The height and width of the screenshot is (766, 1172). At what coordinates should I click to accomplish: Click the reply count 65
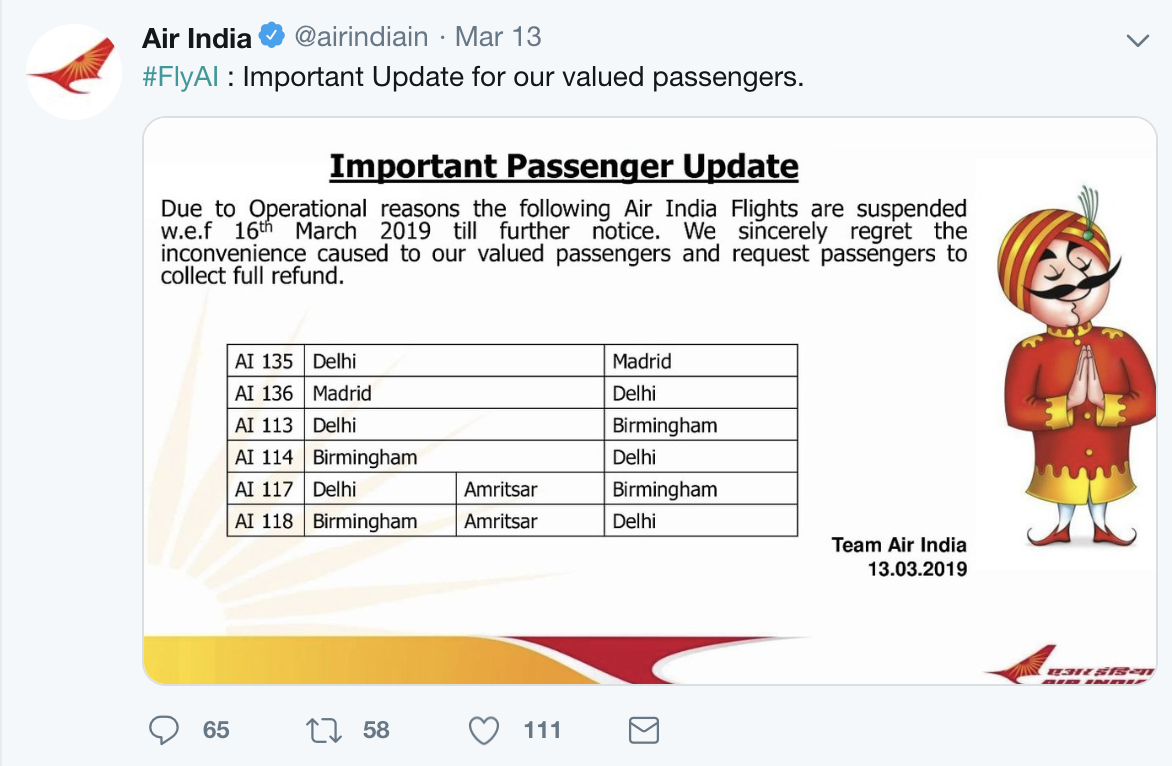[x=216, y=731]
